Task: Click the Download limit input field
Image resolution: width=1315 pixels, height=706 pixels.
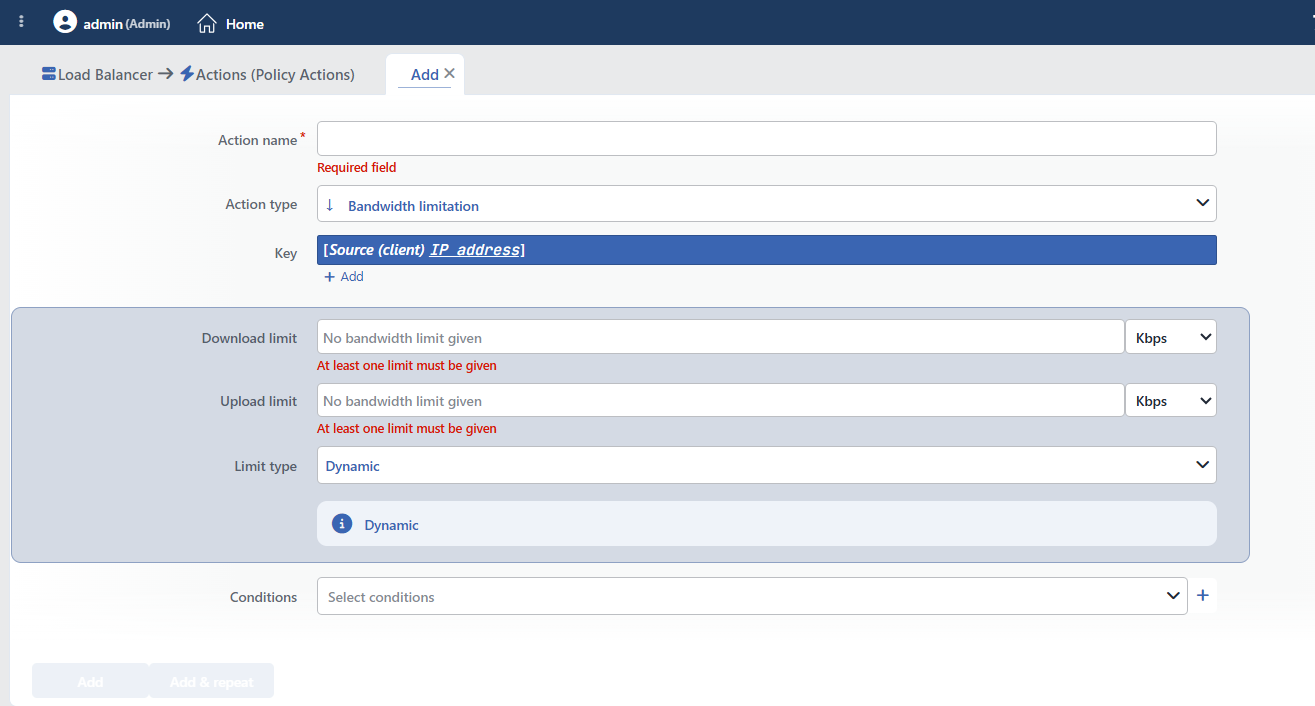Action: tap(721, 337)
